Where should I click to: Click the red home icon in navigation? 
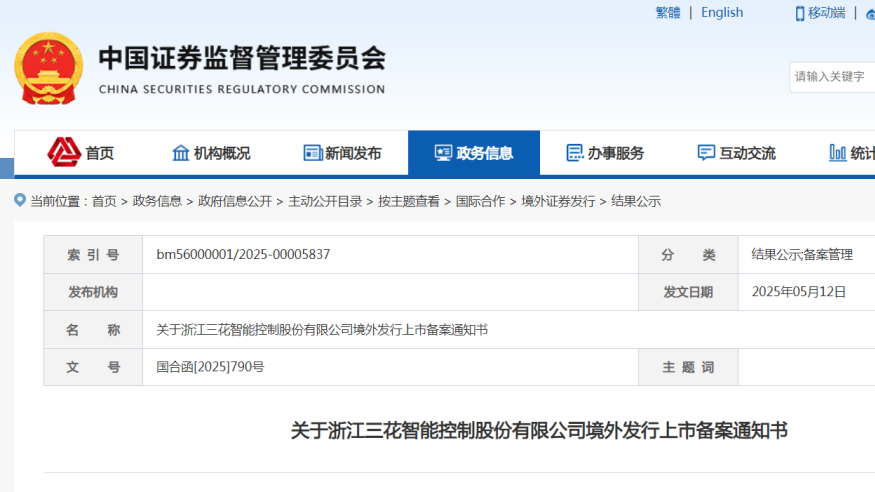click(x=64, y=152)
